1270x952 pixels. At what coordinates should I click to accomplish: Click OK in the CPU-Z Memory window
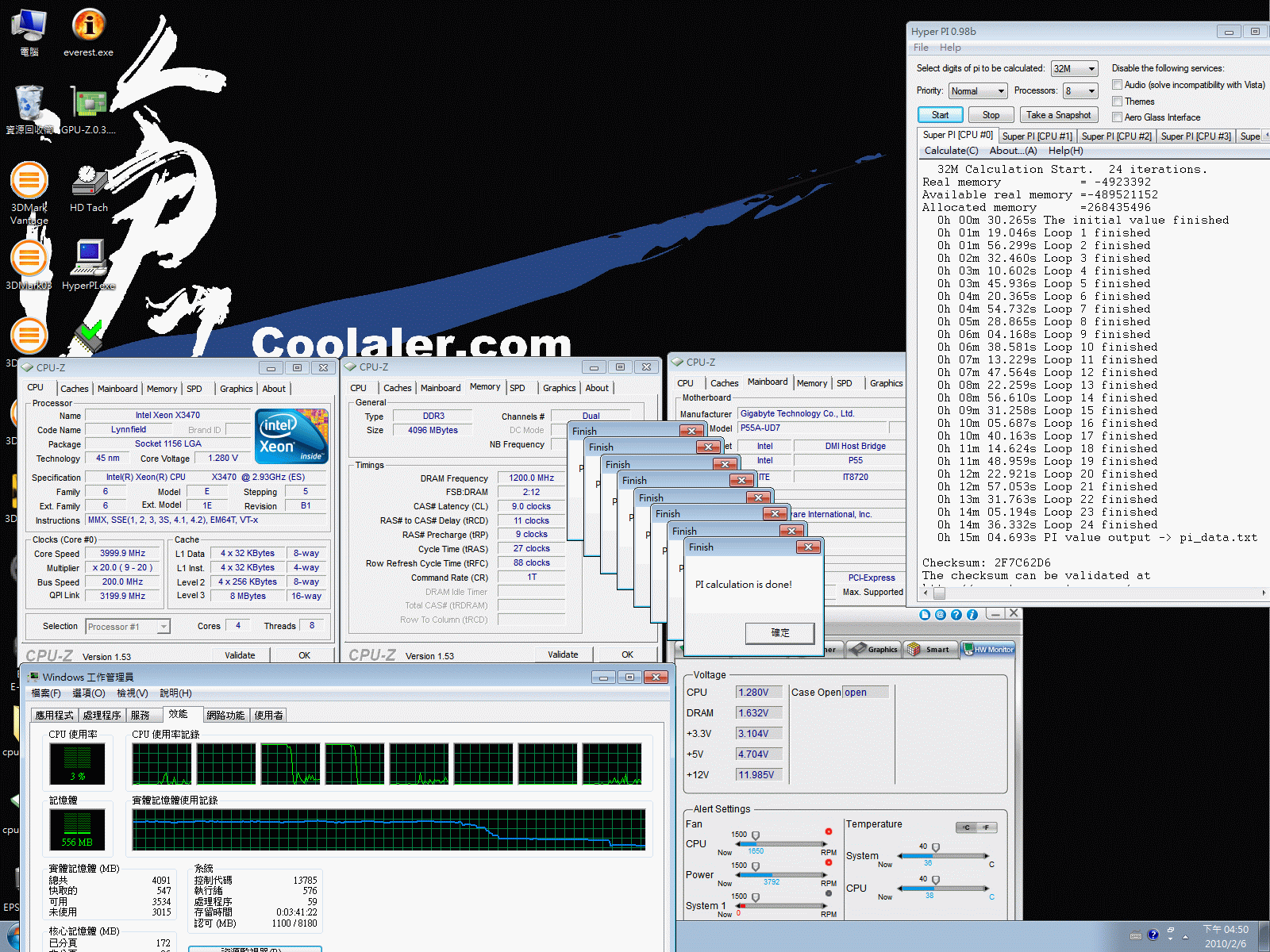pos(627,654)
